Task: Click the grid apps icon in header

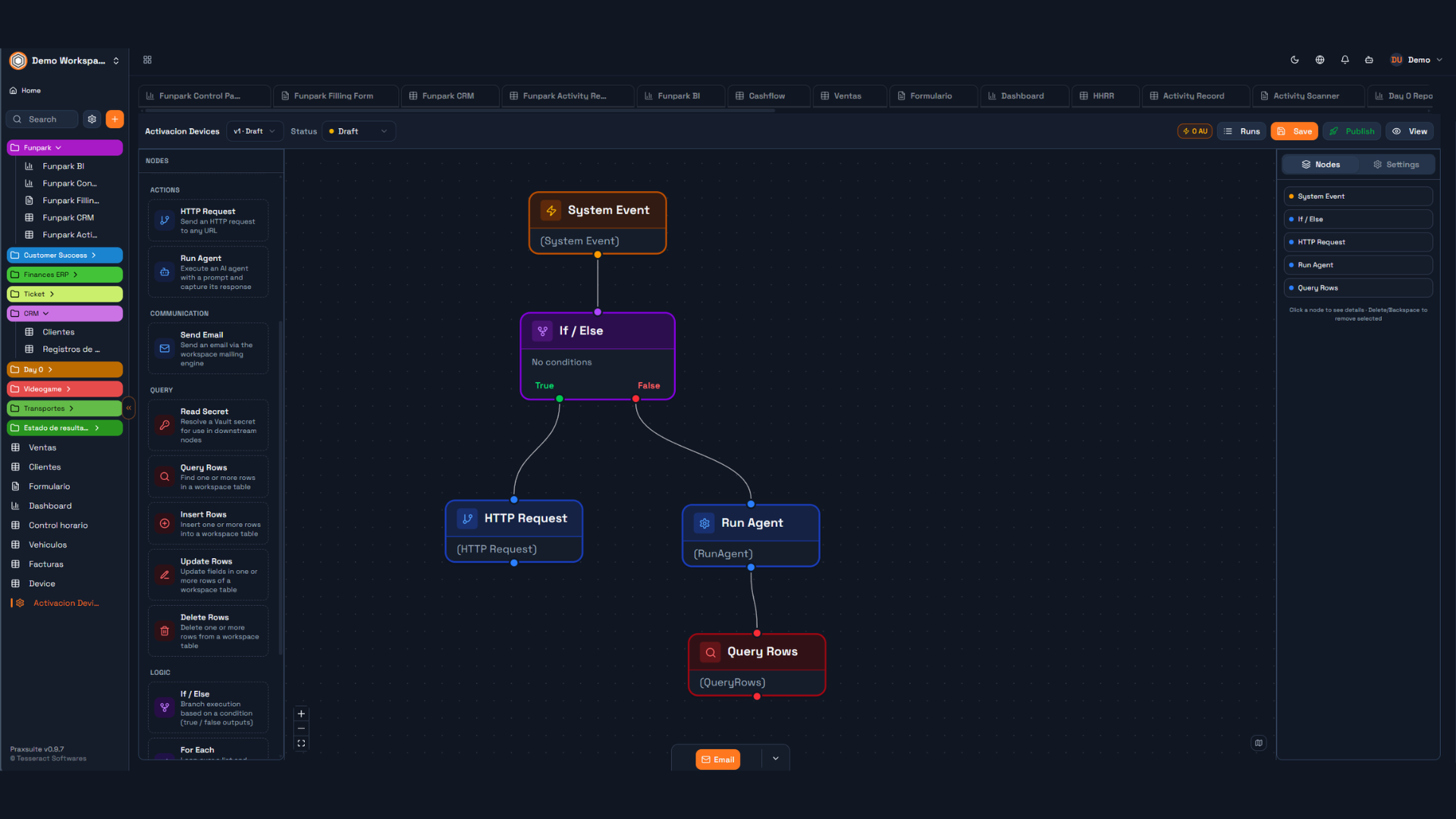Action: coord(148,60)
